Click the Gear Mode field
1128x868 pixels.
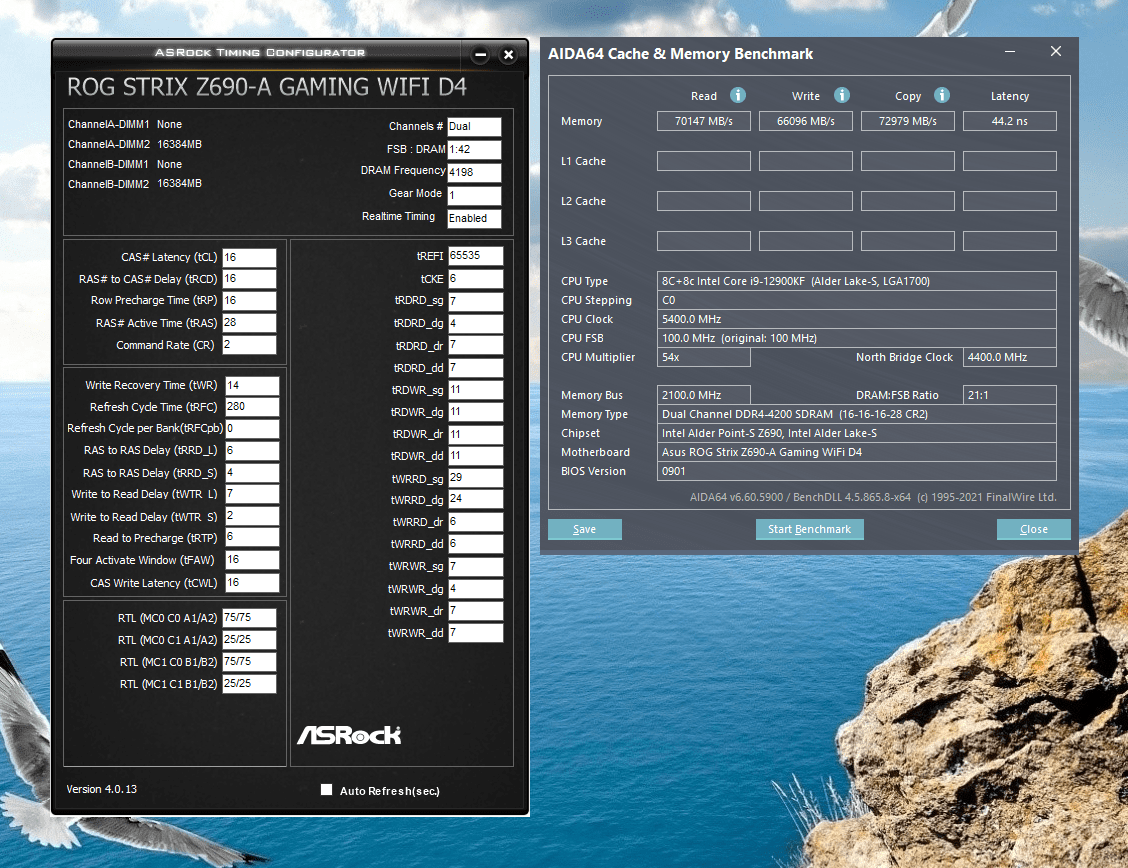tap(474, 196)
